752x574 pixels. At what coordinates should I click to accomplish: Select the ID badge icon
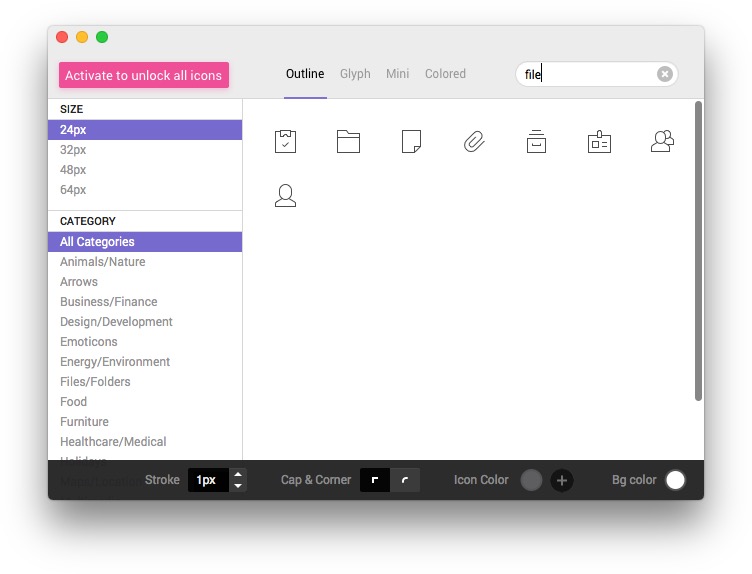599,141
